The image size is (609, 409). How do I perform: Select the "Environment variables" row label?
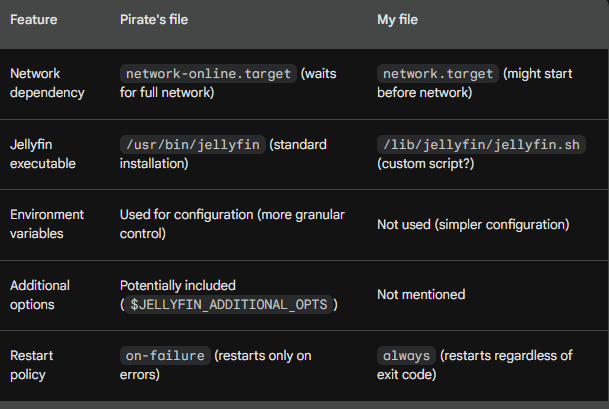47,224
